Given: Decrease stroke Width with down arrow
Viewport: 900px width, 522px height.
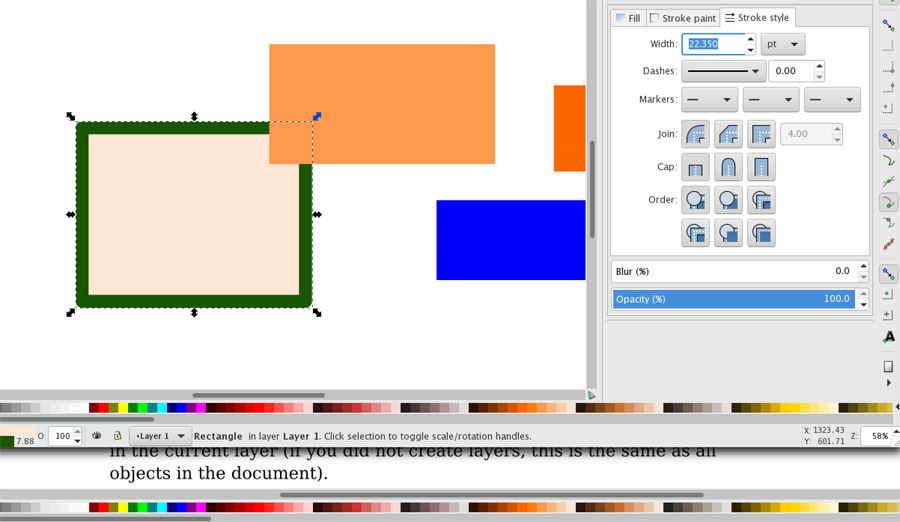Looking at the screenshot, I should click(750, 50).
